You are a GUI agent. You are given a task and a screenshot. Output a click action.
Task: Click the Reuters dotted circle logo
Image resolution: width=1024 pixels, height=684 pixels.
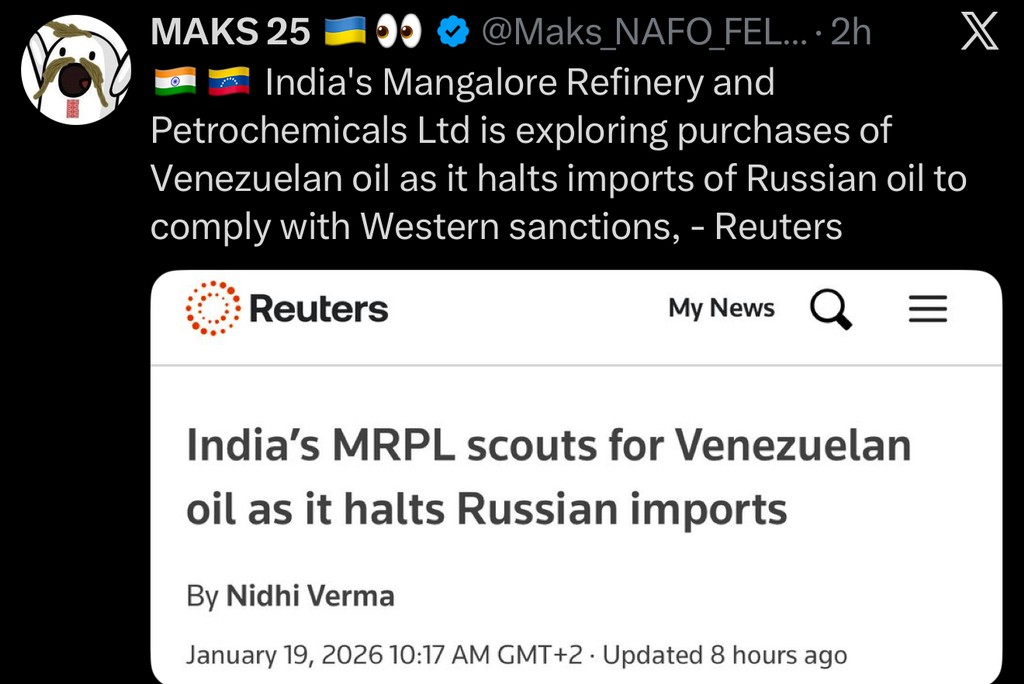pyautogui.click(x=213, y=308)
